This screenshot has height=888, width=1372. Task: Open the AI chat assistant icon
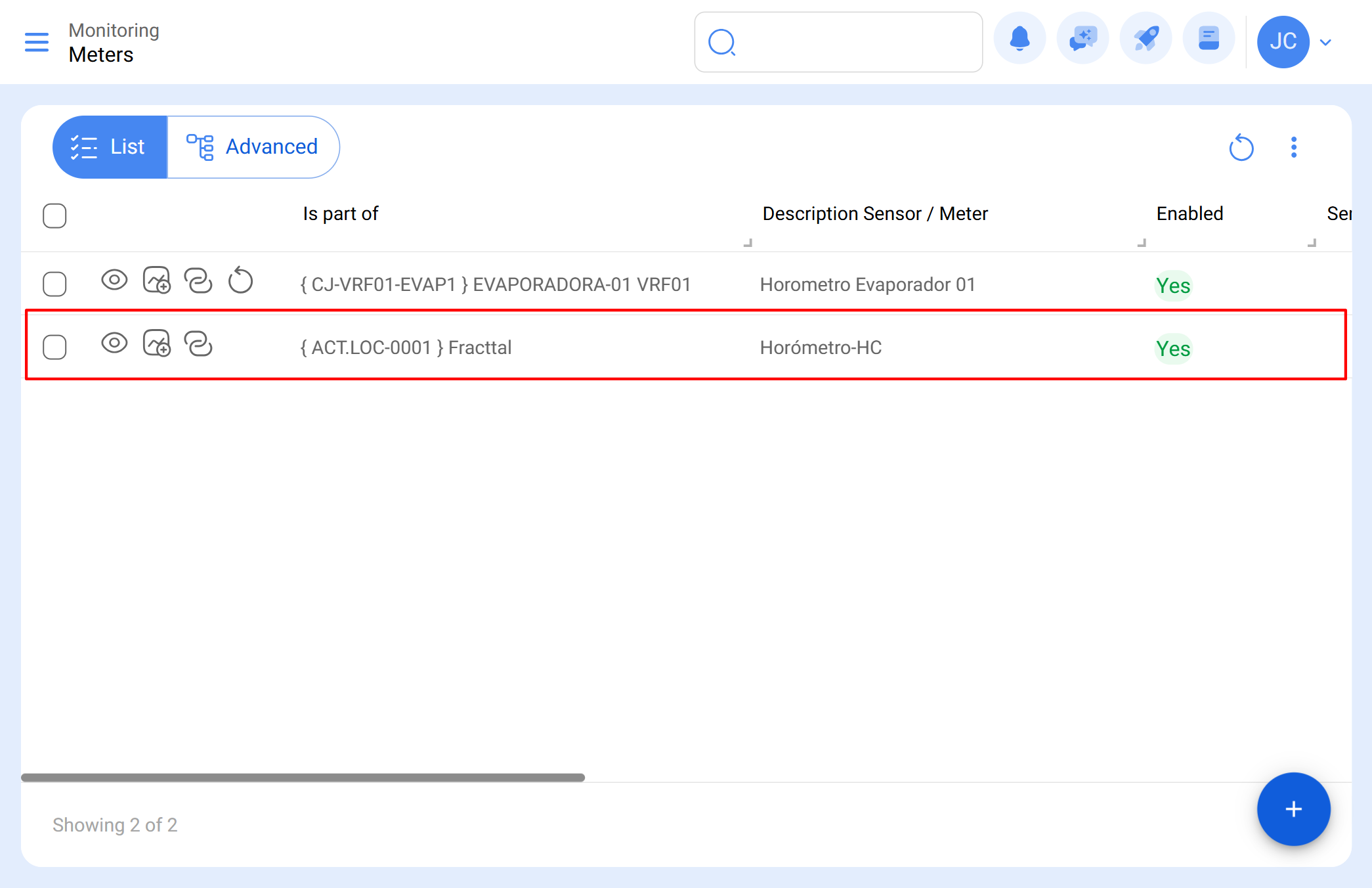(1083, 39)
